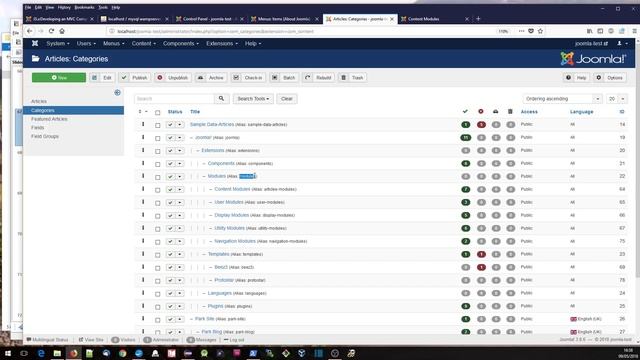The image size is (640, 360).
Task: Click the Chrome icon in the taskbar
Action: (122, 353)
